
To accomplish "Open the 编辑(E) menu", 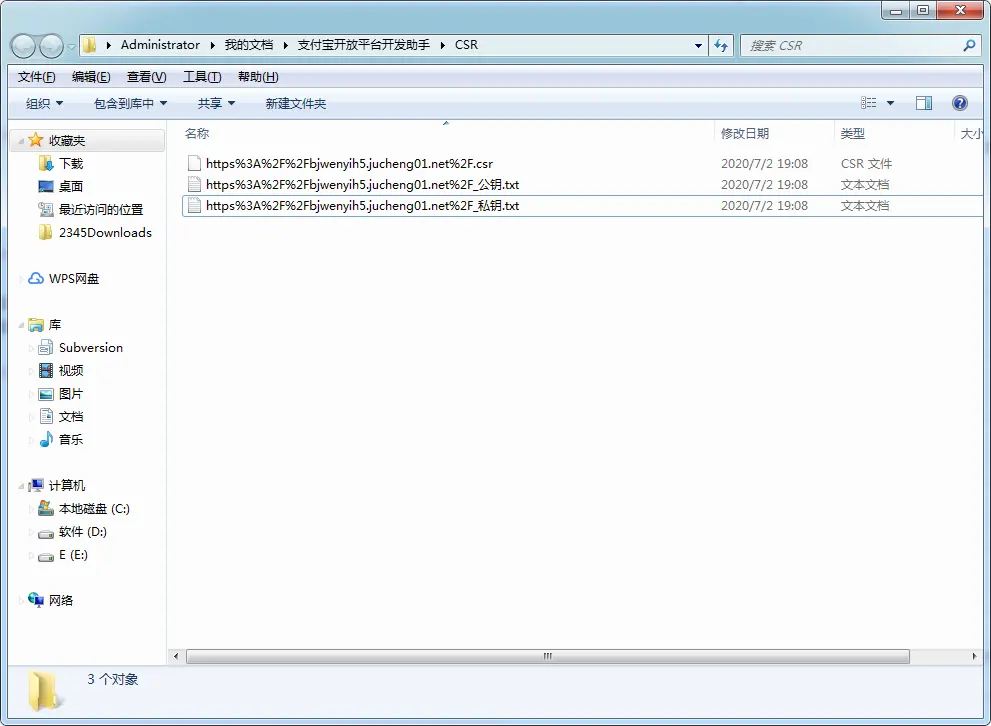I will pos(91,77).
